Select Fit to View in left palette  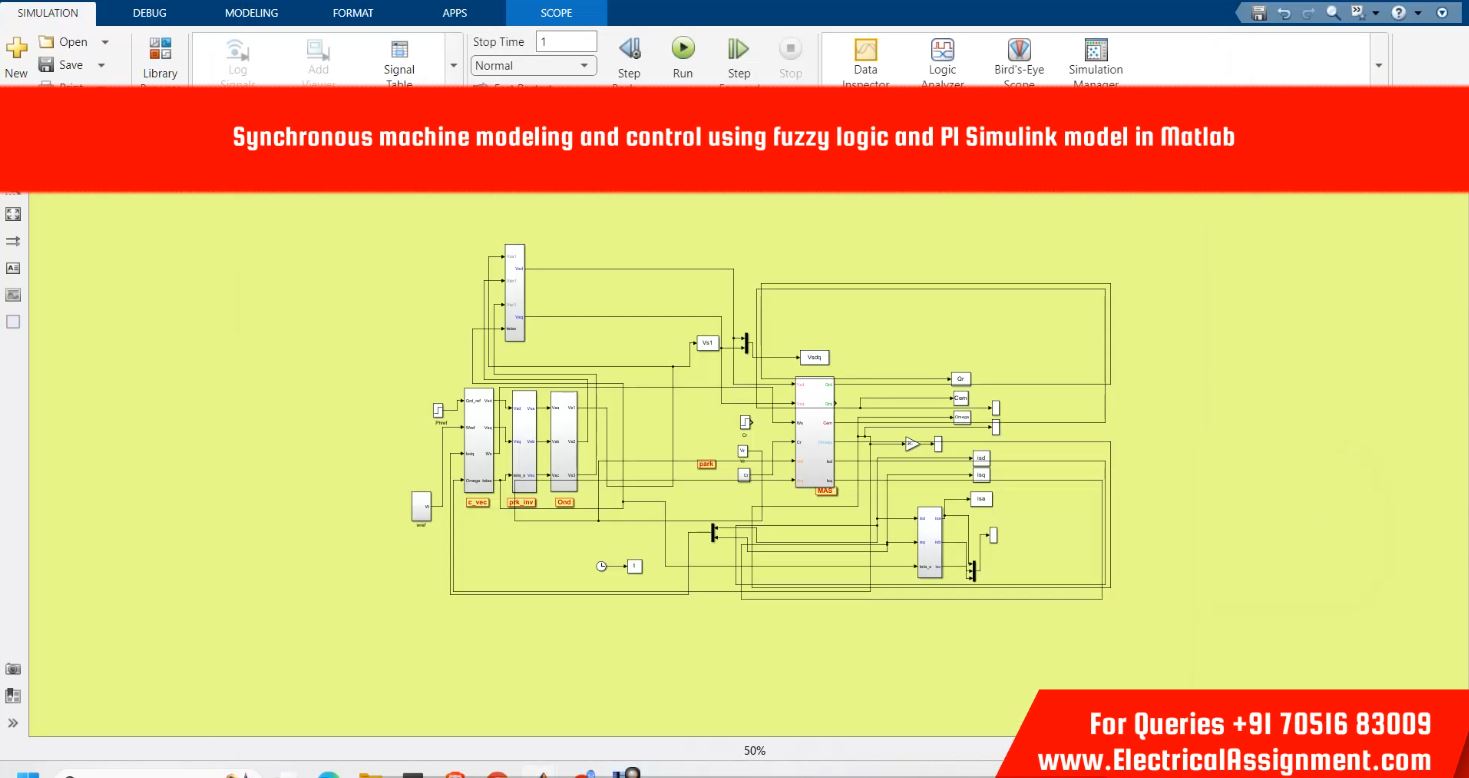(13, 214)
